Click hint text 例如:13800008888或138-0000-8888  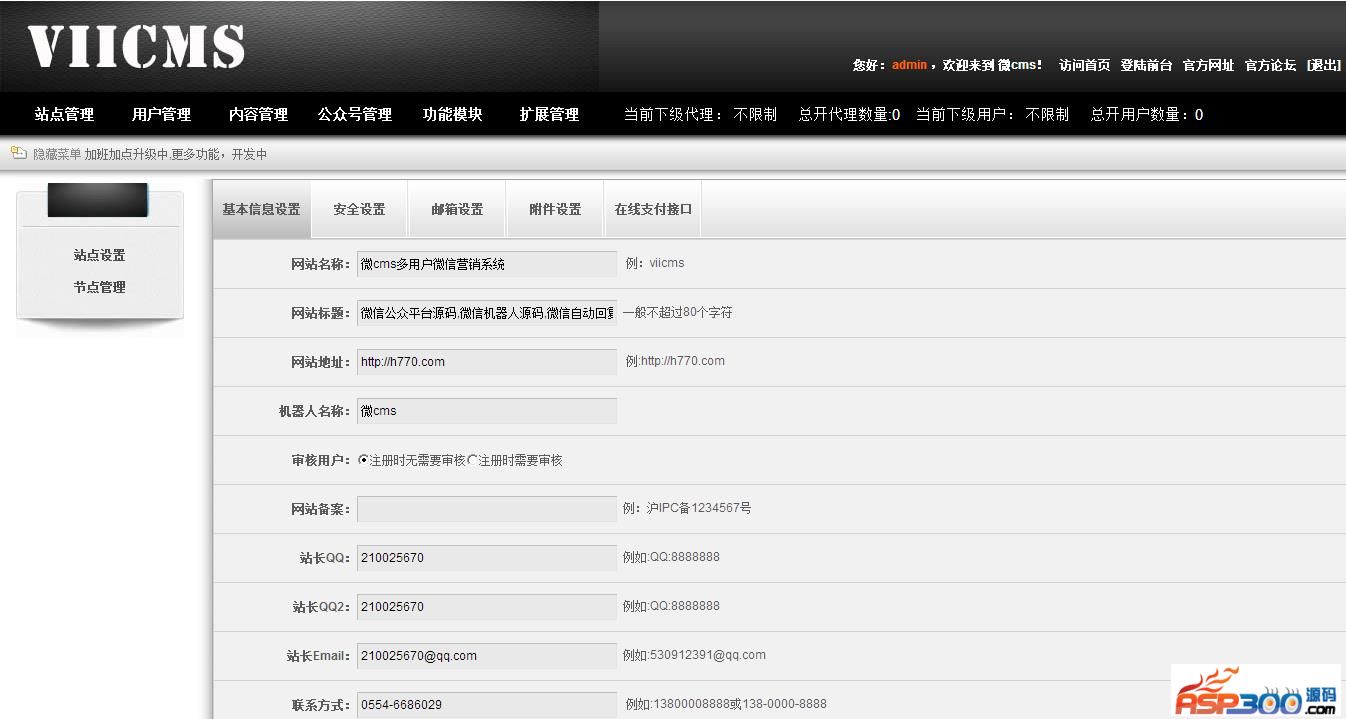726,704
